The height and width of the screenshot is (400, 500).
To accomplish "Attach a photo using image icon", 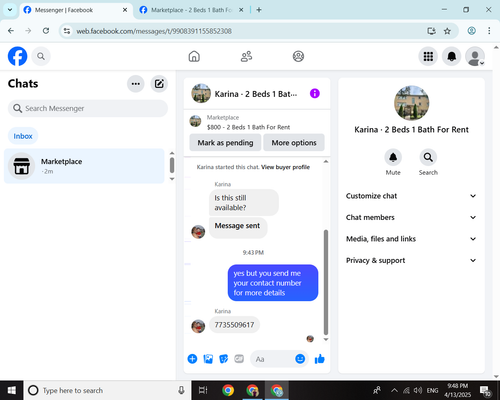I will click(x=208, y=359).
